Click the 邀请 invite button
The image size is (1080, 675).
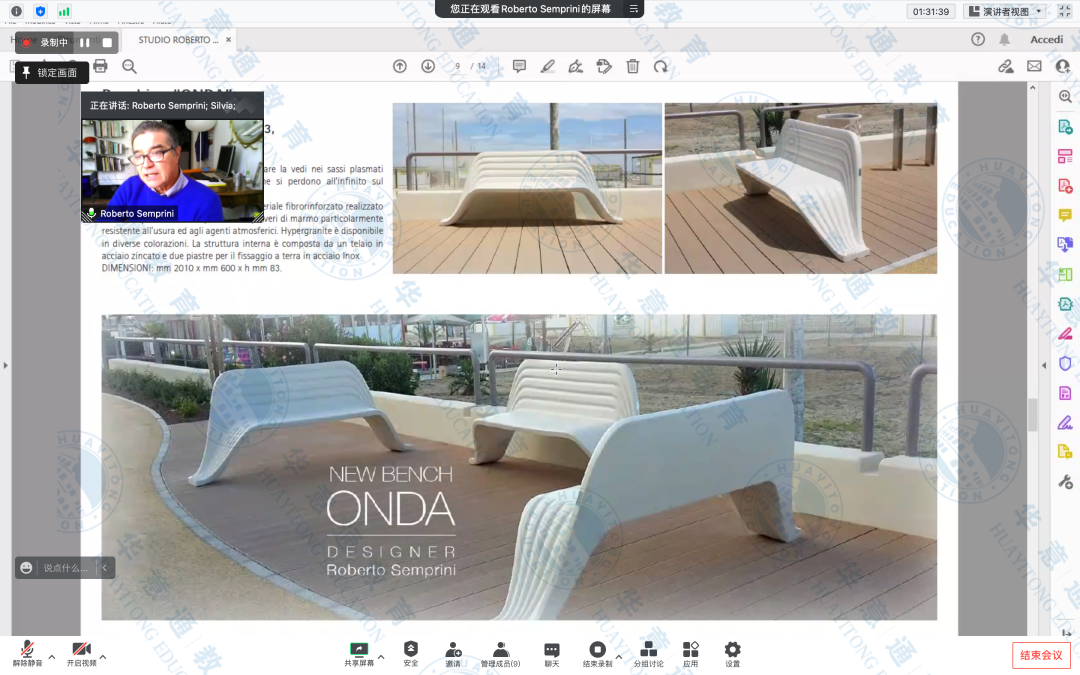pyautogui.click(x=453, y=654)
